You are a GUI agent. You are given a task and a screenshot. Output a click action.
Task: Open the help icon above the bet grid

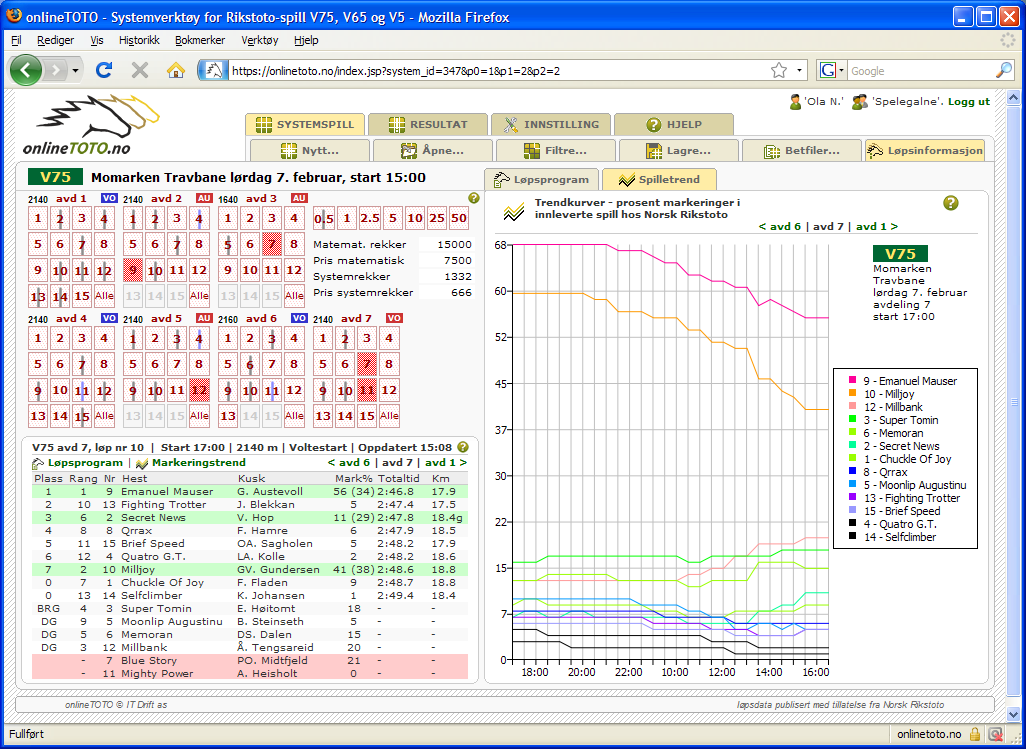tap(474, 198)
